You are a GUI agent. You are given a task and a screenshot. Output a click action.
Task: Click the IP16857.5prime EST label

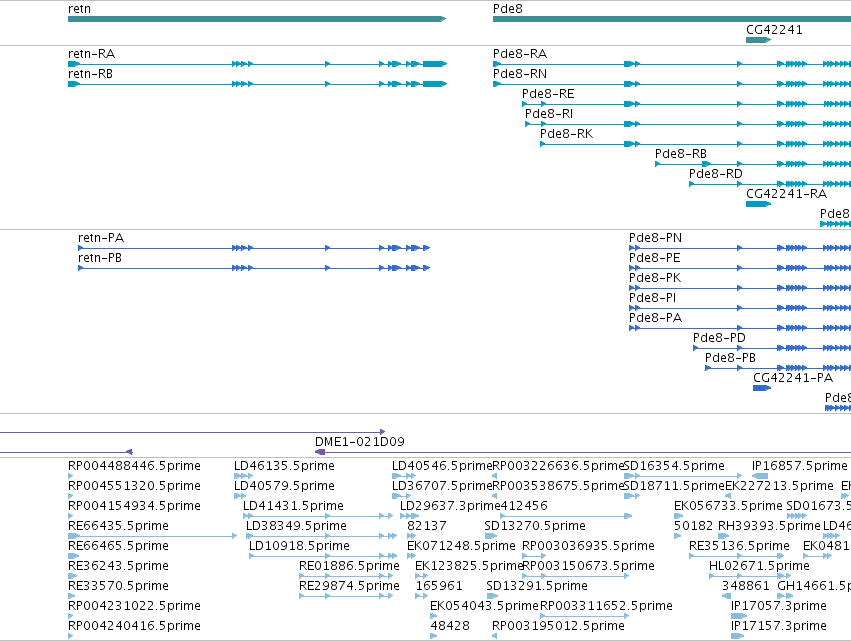click(799, 466)
